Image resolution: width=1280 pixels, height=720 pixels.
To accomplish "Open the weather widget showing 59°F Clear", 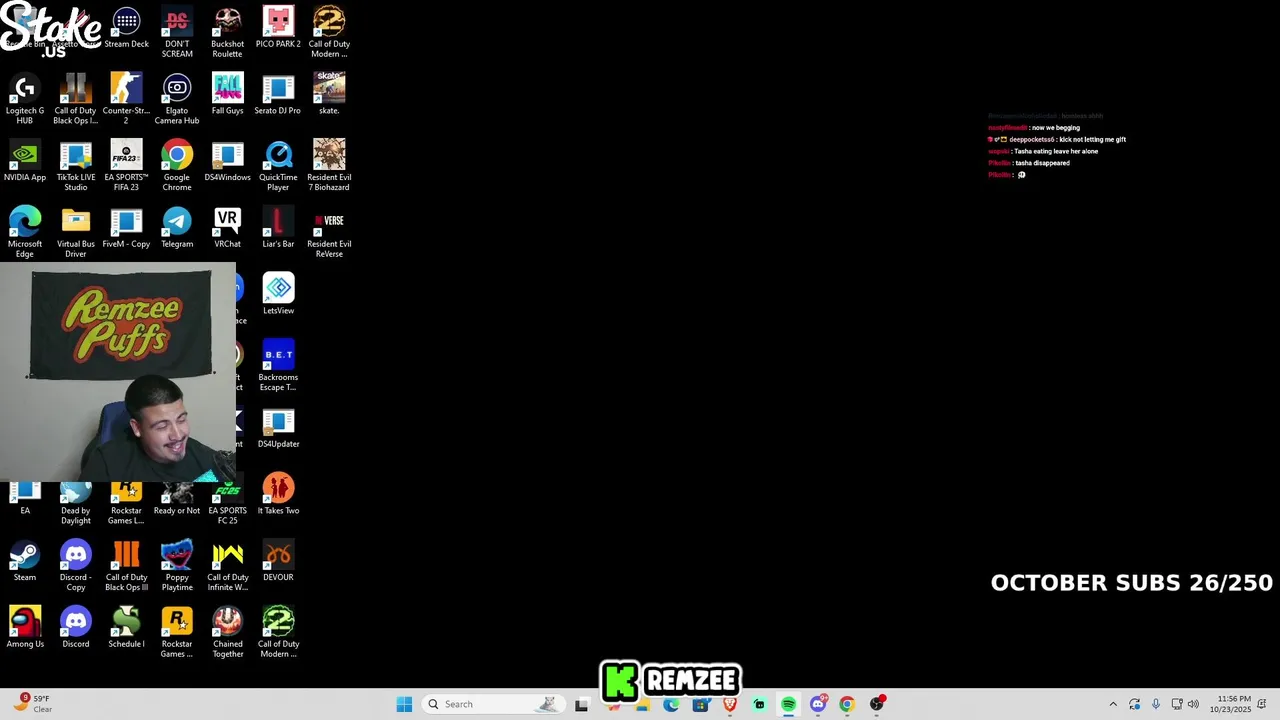I will point(32,704).
